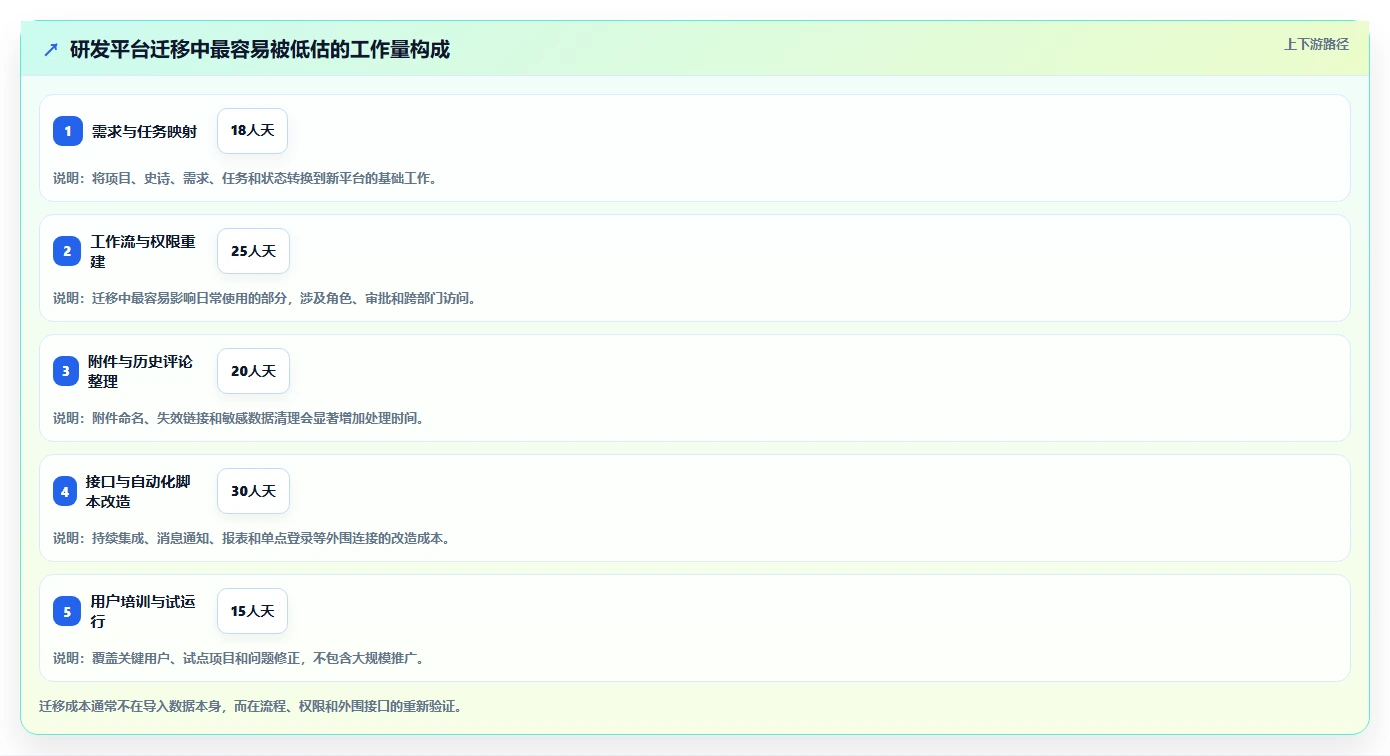
Task: Select the 18人天 value chip
Action: [252, 131]
